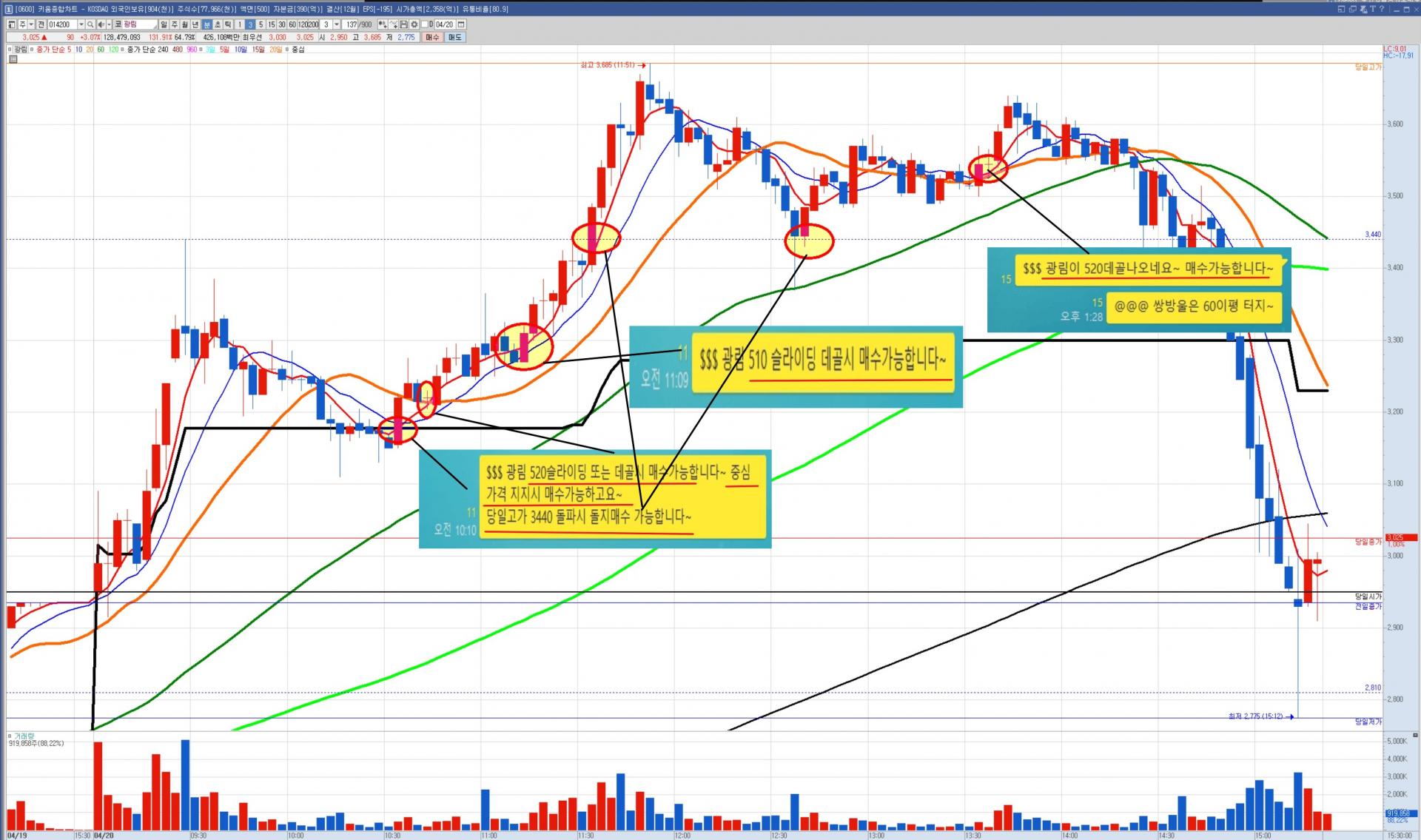The height and width of the screenshot is (840, 1421).
Task: Click the save chart floppy icon
Action: 403,24
